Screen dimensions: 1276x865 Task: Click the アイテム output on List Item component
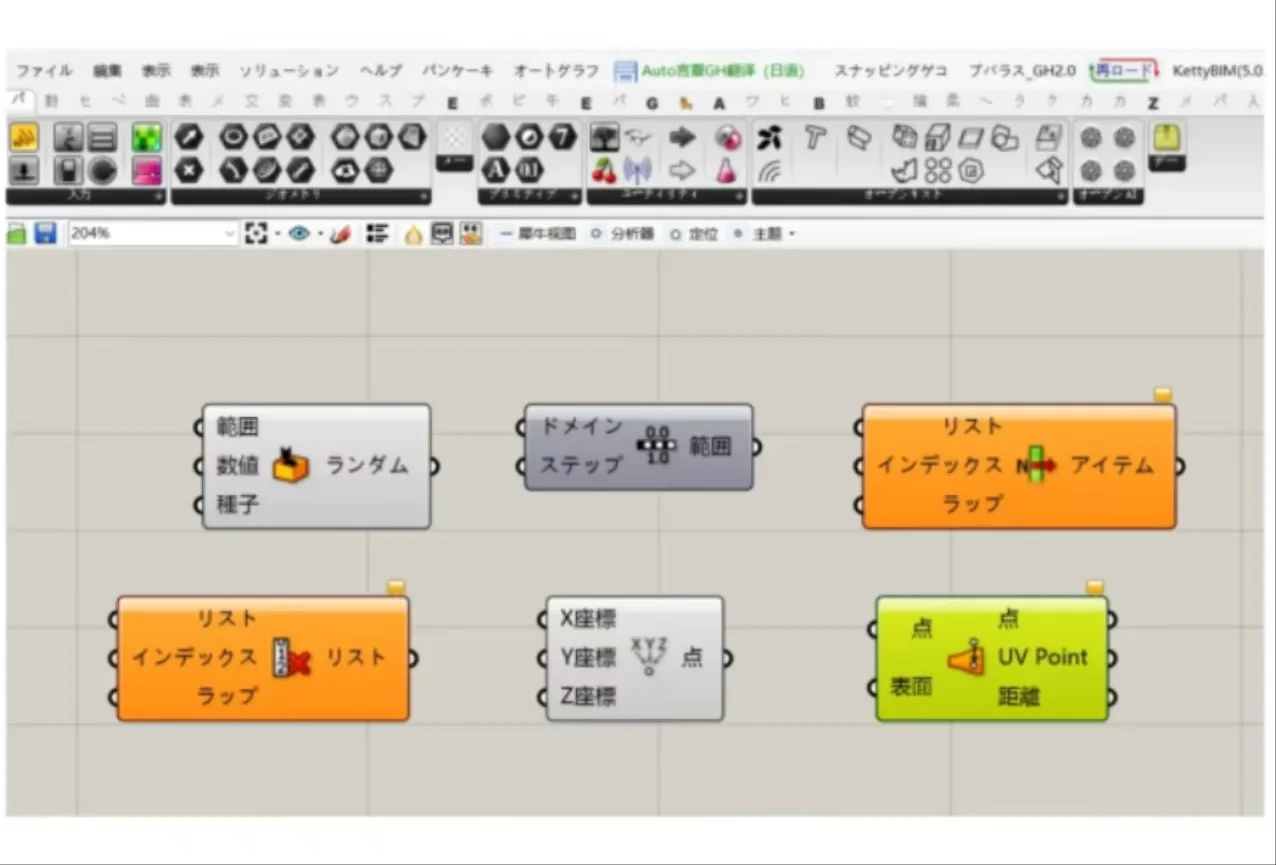pos(1112,466)
